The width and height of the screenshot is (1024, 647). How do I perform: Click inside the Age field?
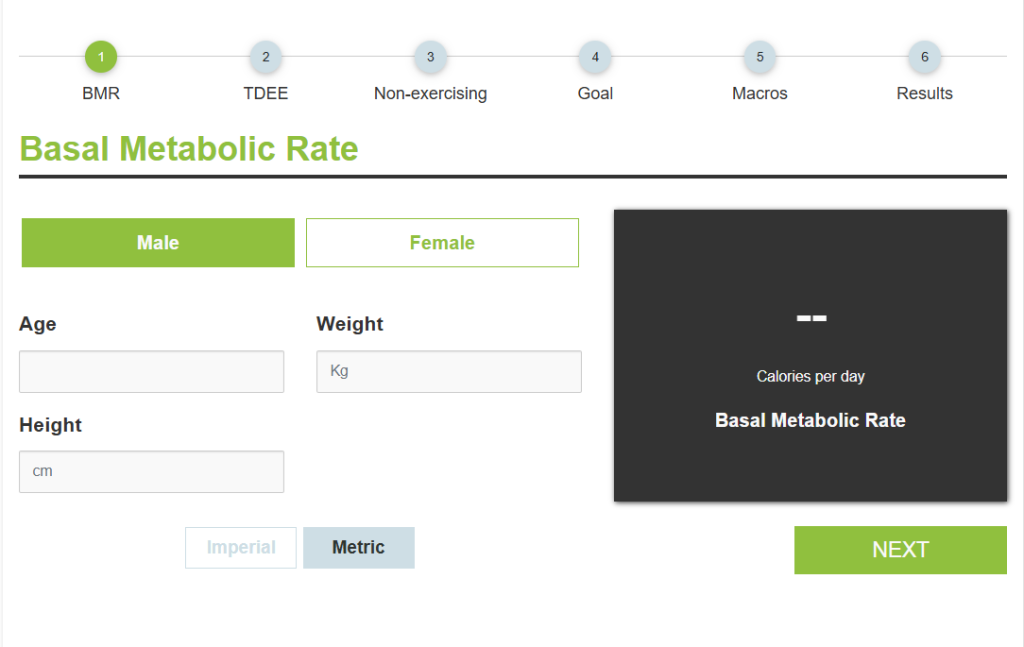click(151, 371)
